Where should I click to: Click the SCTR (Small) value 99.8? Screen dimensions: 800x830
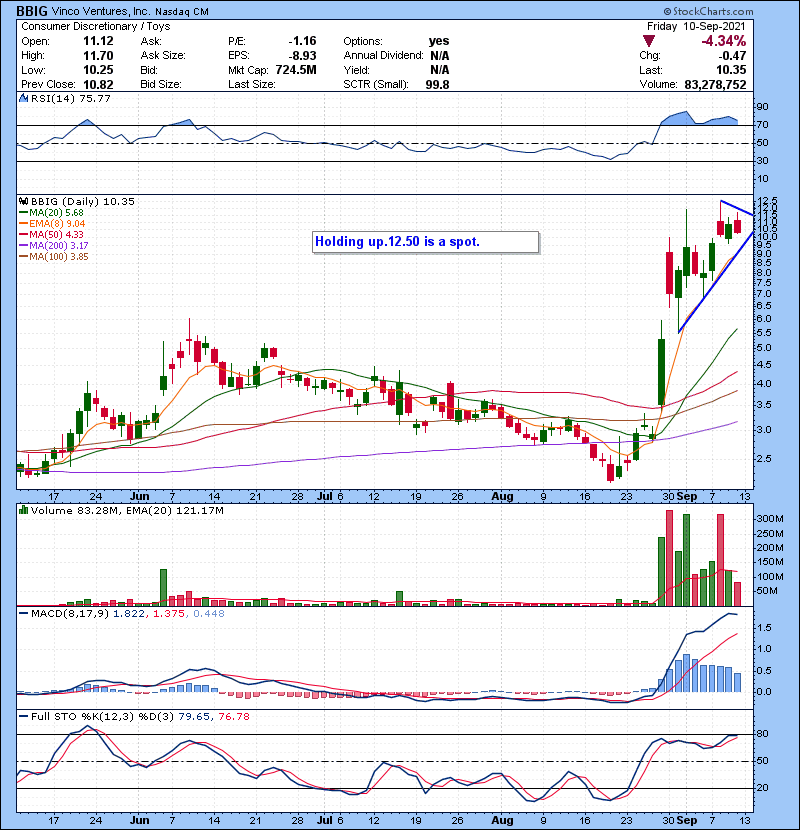pos(437,84)
